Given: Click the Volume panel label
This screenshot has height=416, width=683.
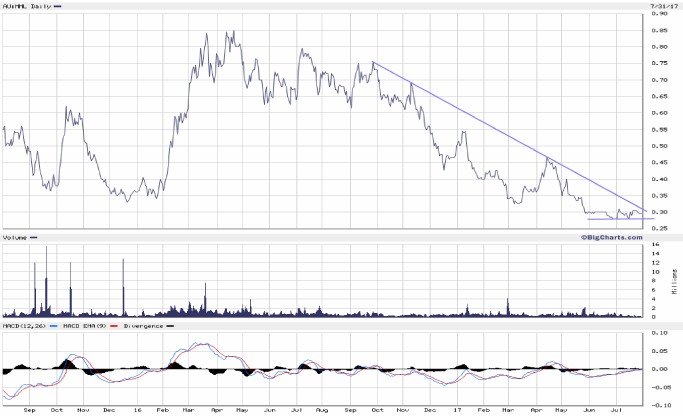Looking at the screenshot, I should coord(14,237).
